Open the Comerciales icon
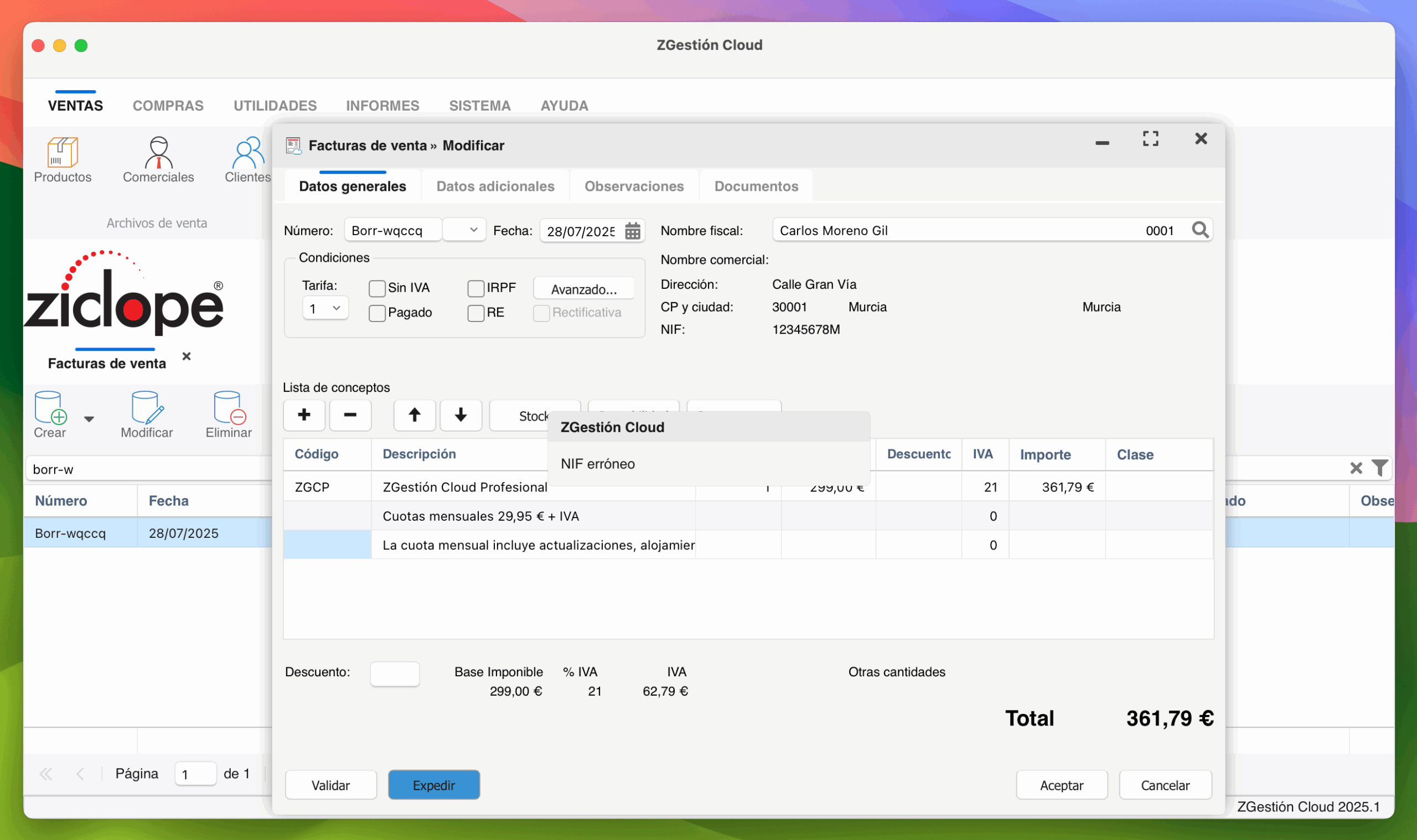 (x=158, y=160)
